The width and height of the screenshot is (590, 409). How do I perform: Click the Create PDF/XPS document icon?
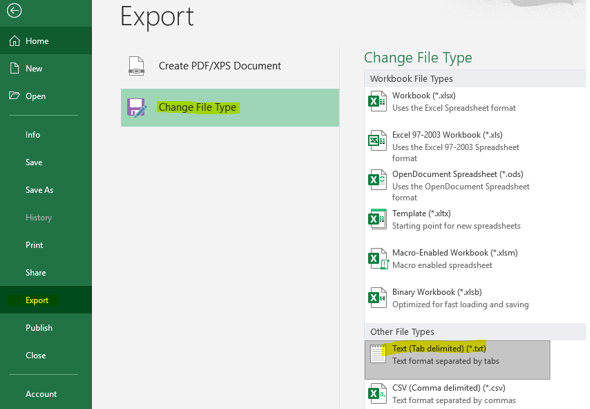[x=136, y=66]
